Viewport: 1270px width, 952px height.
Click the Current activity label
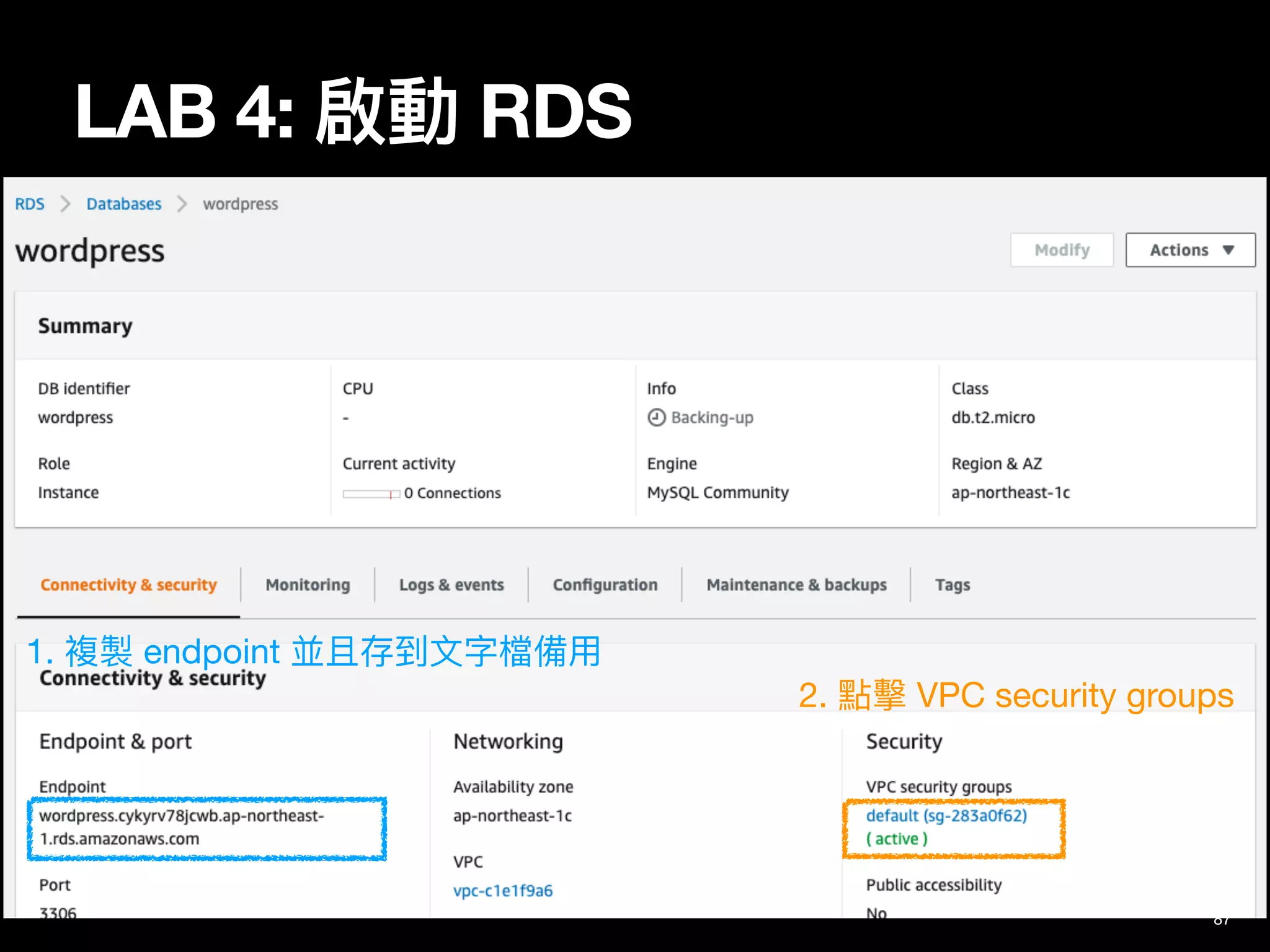[x=399, y=464]
